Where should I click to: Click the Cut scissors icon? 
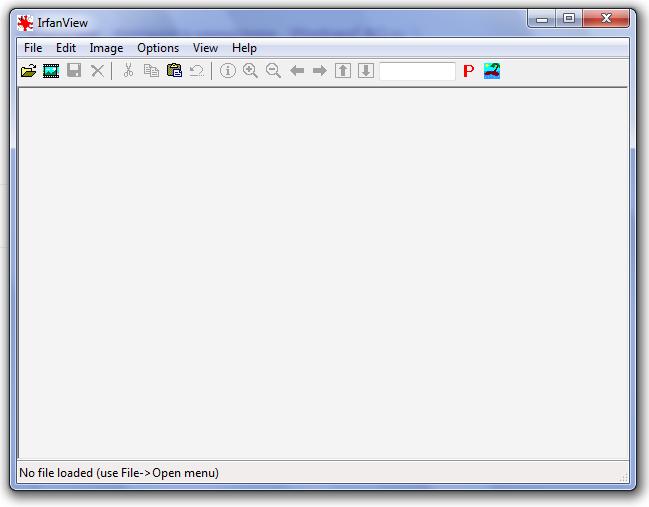[128, 71]
